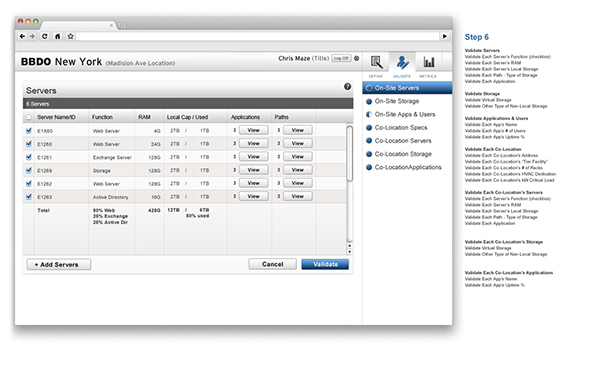Click the Storage function cell of E1269
Viewport: 600px width, 388px height.
coord(102,171)
